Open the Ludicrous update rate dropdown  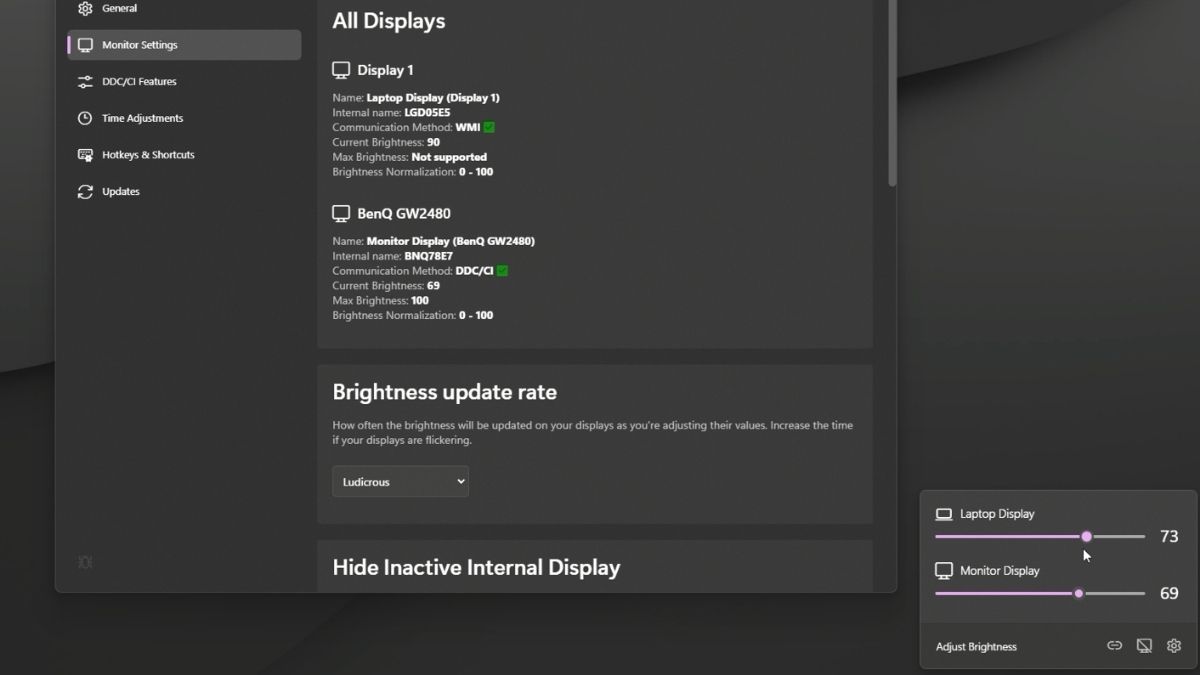coord(400,481)
